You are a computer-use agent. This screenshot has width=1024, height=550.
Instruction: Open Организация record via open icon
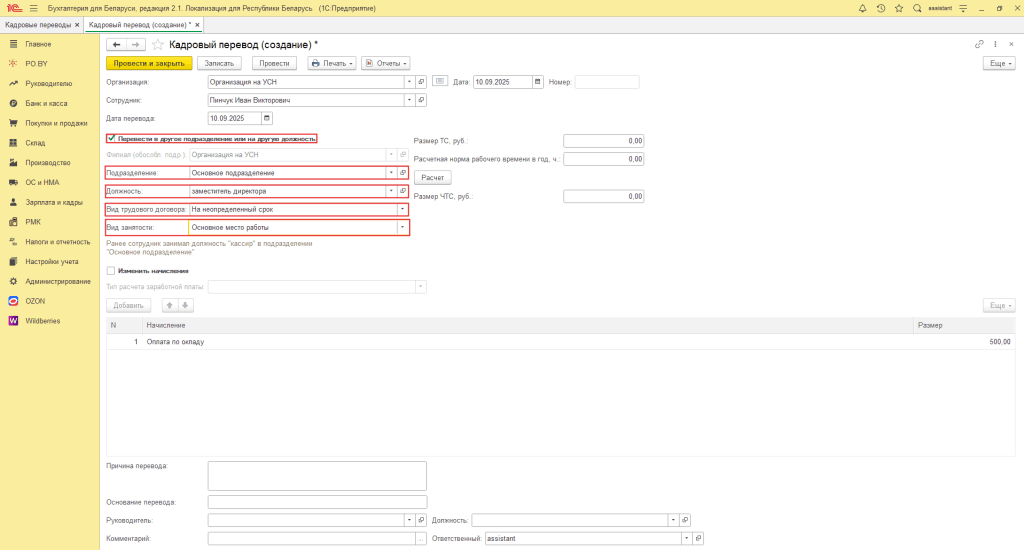[421, 82]
